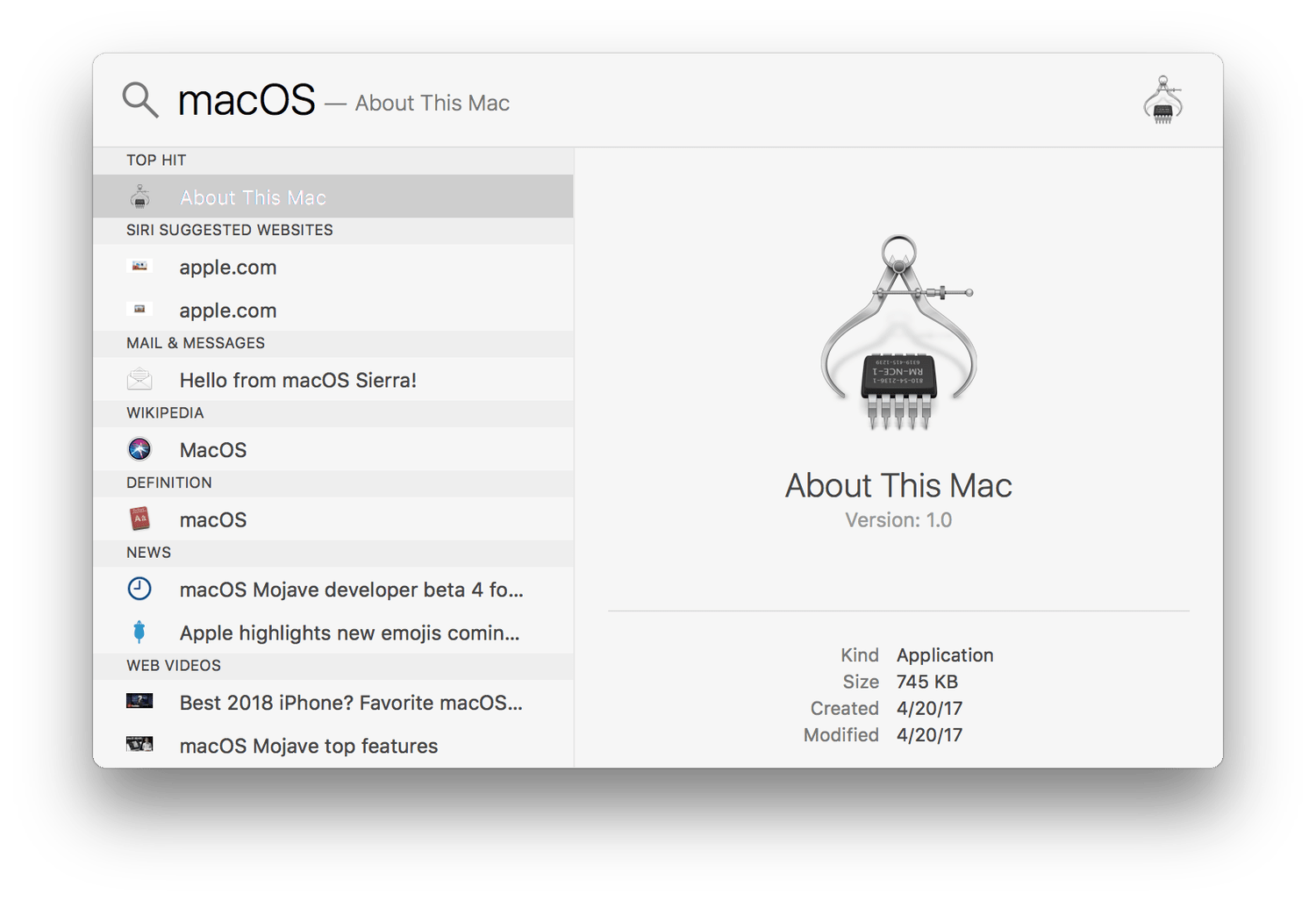The image size is (1316, 901).
Task: Select the macOS definition result
Action: pos(213,520)
